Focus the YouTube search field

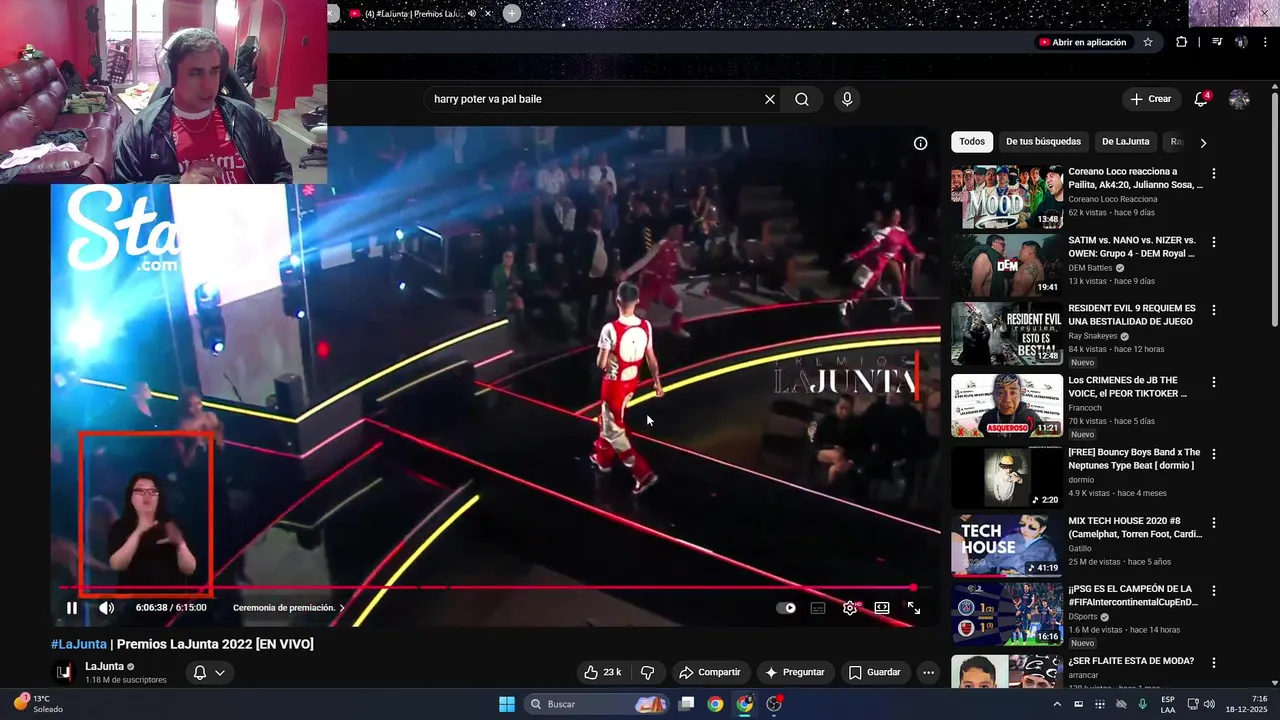(x=595, y=99)
